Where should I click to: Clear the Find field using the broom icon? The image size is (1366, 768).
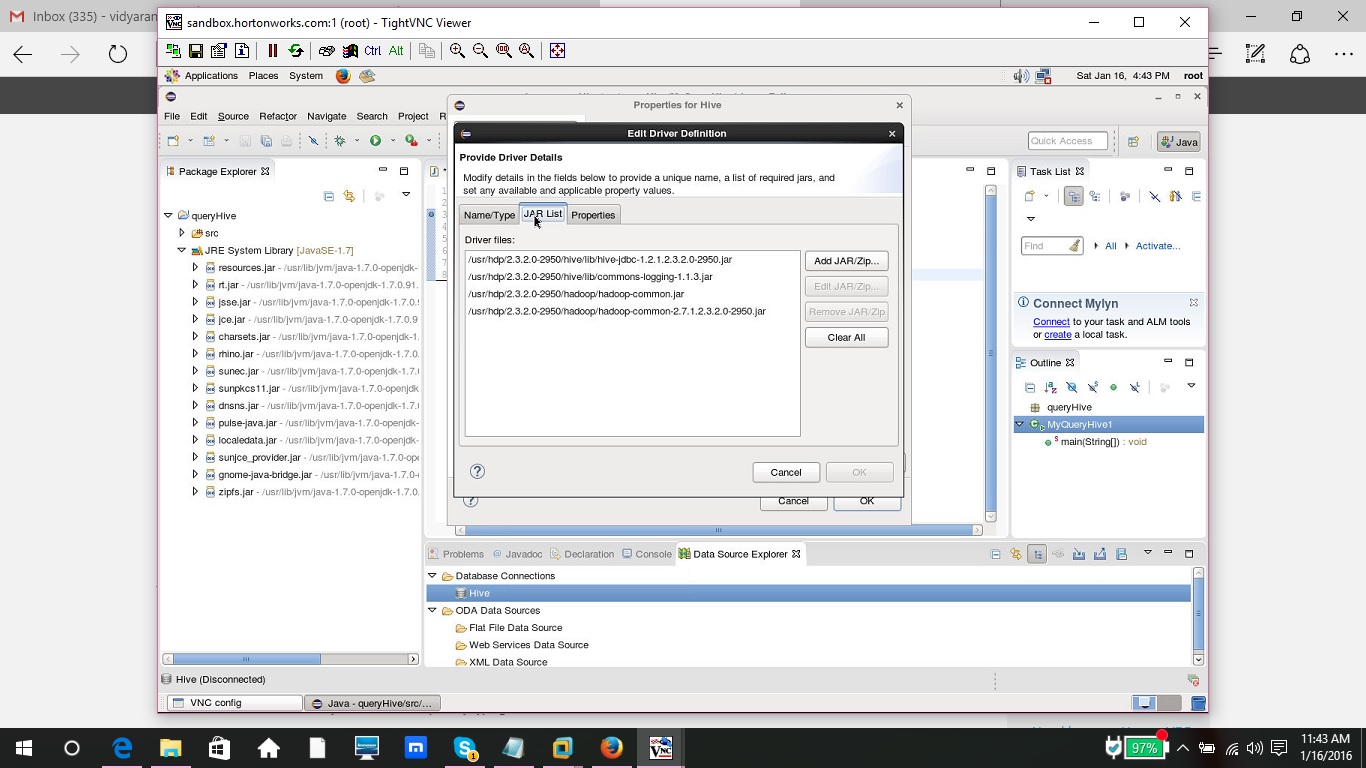1075,246
